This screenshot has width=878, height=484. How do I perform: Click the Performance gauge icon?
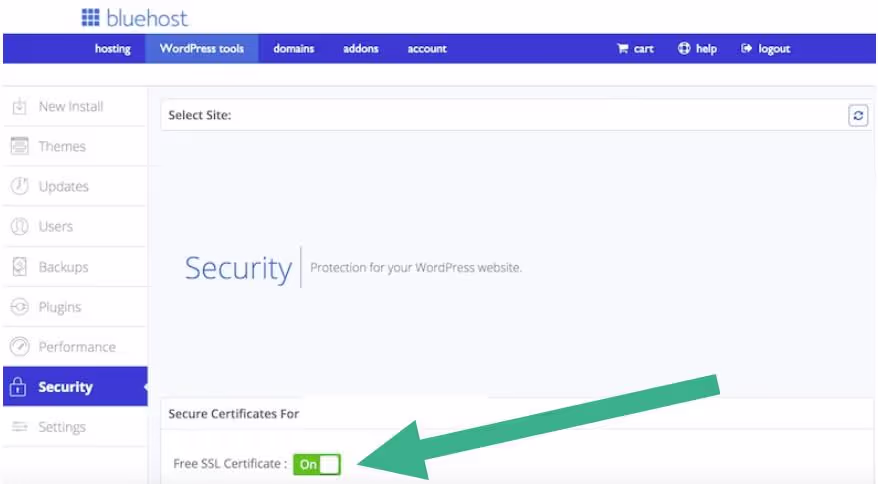coord(20,347)
